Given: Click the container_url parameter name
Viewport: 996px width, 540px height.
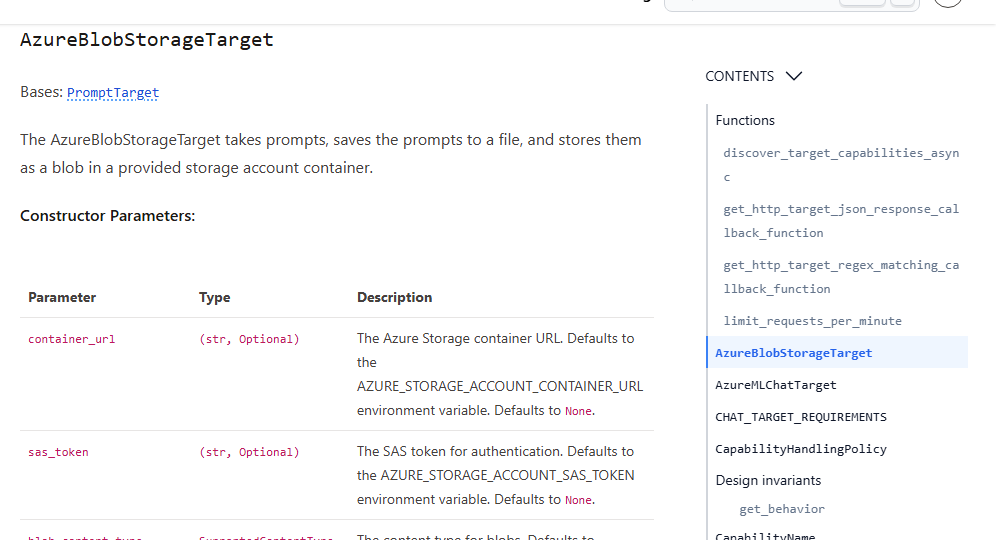Looking at the screenshot, I should click(x=72, y=339).
